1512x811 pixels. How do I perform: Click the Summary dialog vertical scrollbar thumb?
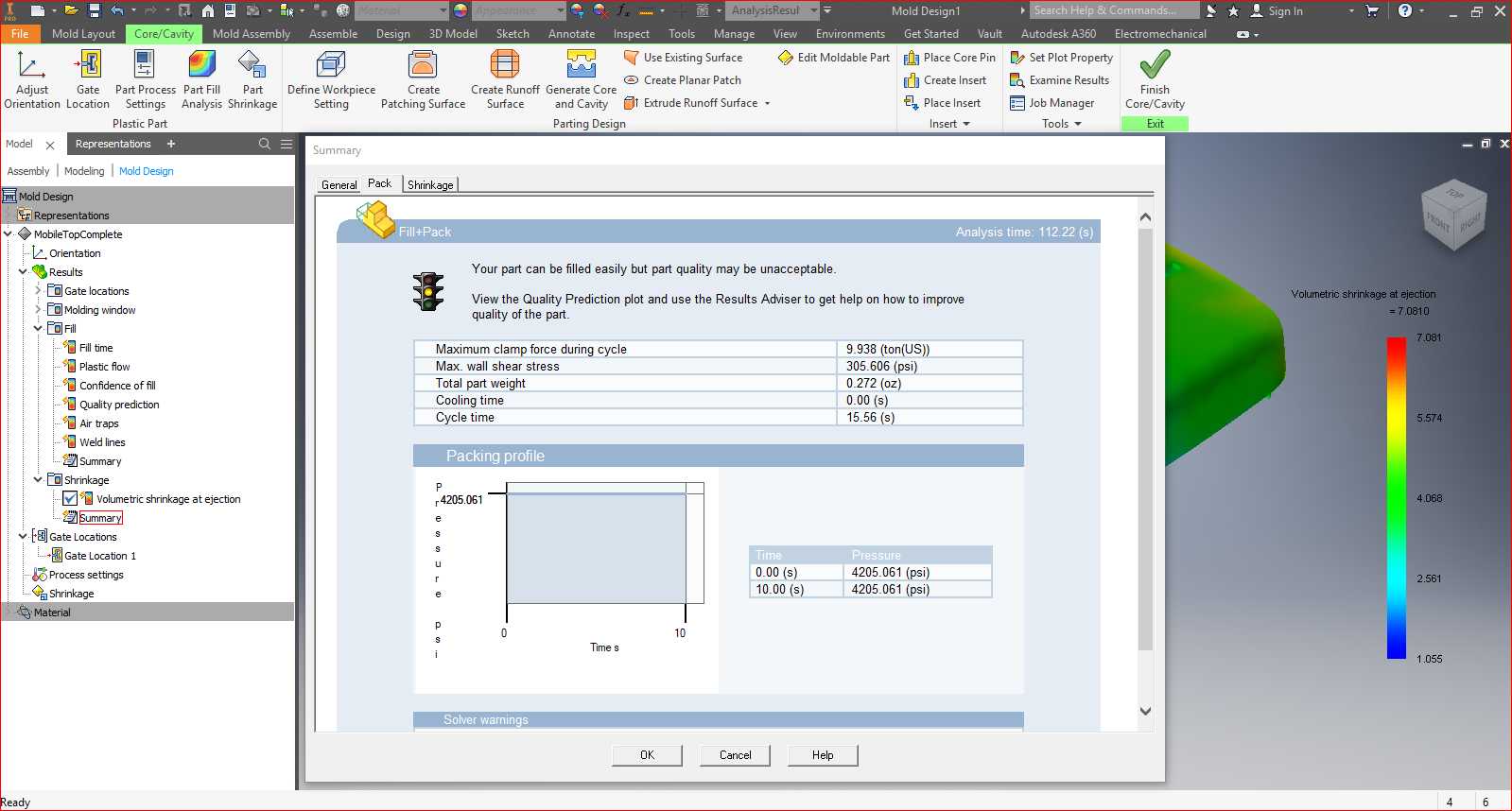coord(1145,439)
